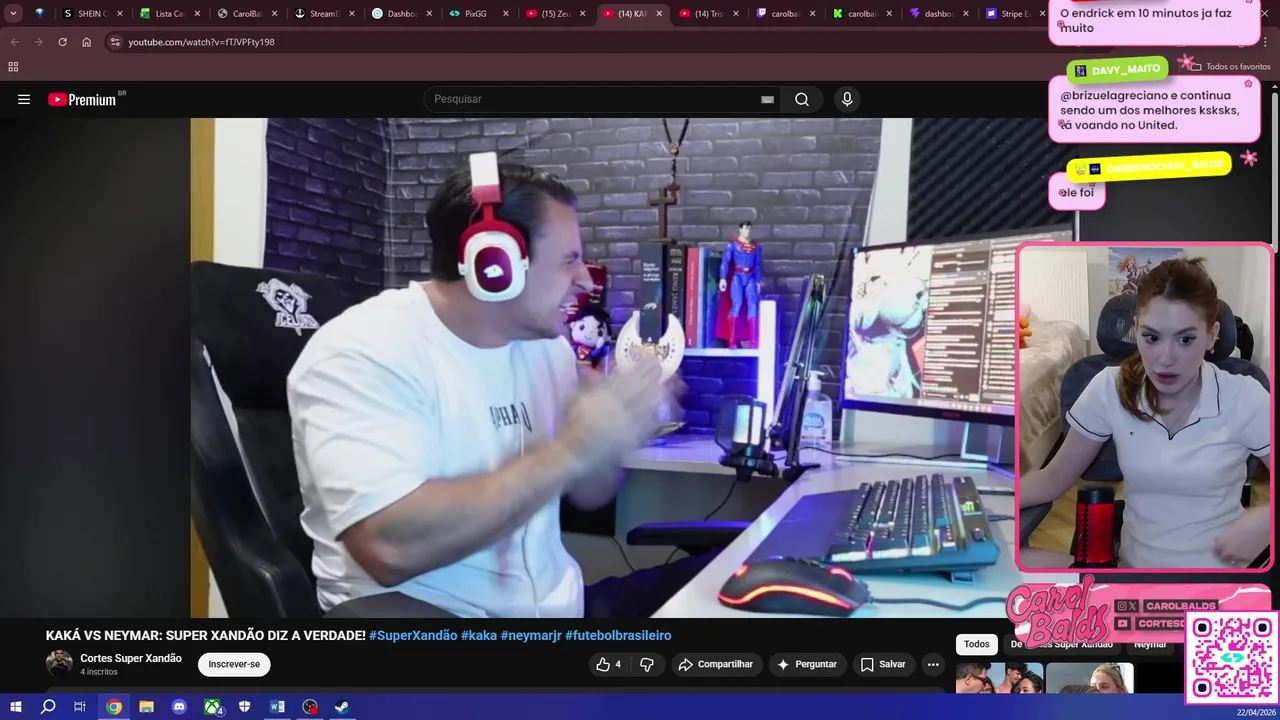Screen dimensions: 1280x720
Task: Open Xbox app from taskbar
Action: (x=212, y=707)
